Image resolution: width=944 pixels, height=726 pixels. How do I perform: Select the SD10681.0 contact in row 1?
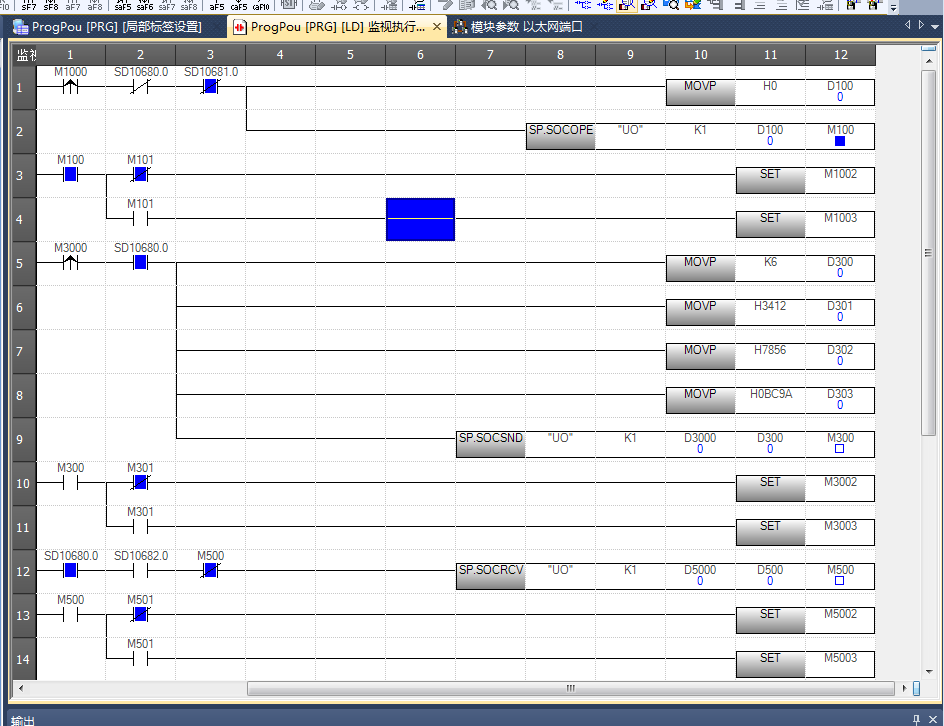click(210, 86)
